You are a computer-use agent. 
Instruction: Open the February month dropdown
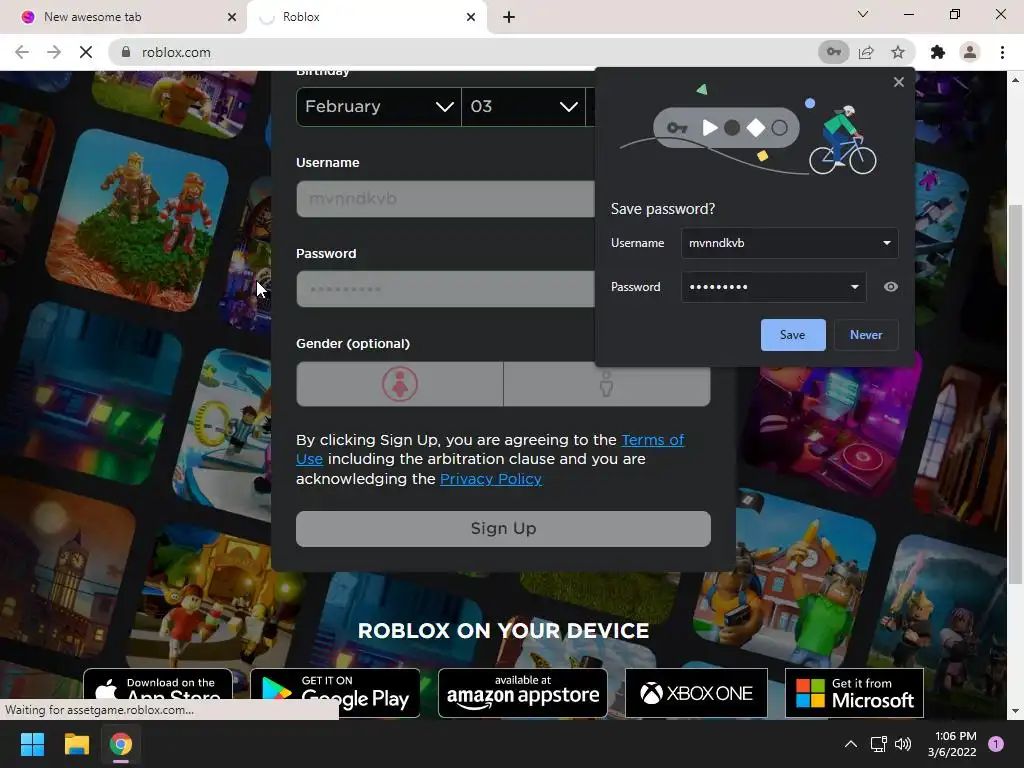[379, 106]
